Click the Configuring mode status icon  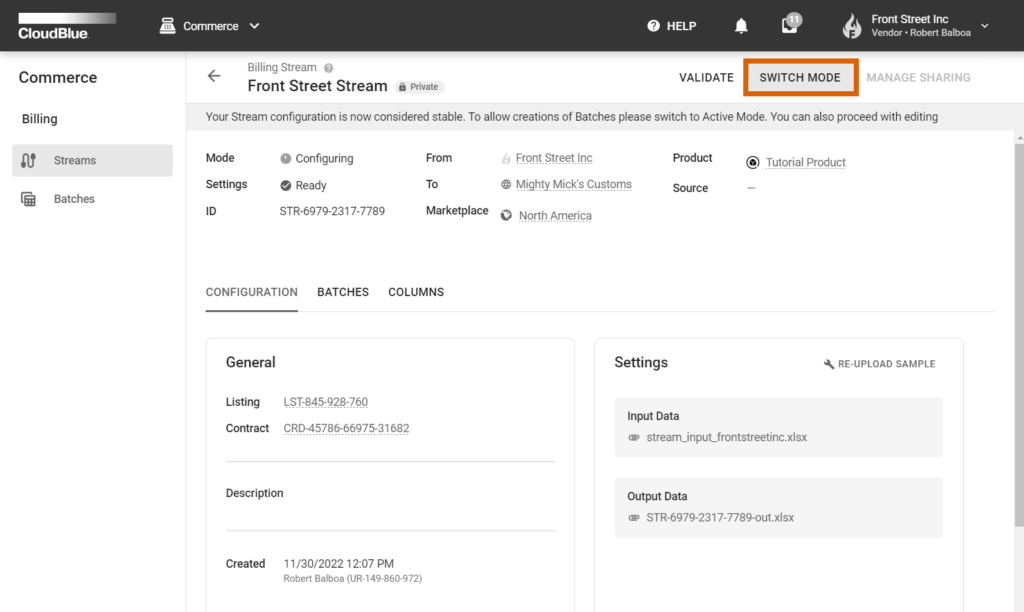coord(285,159)
